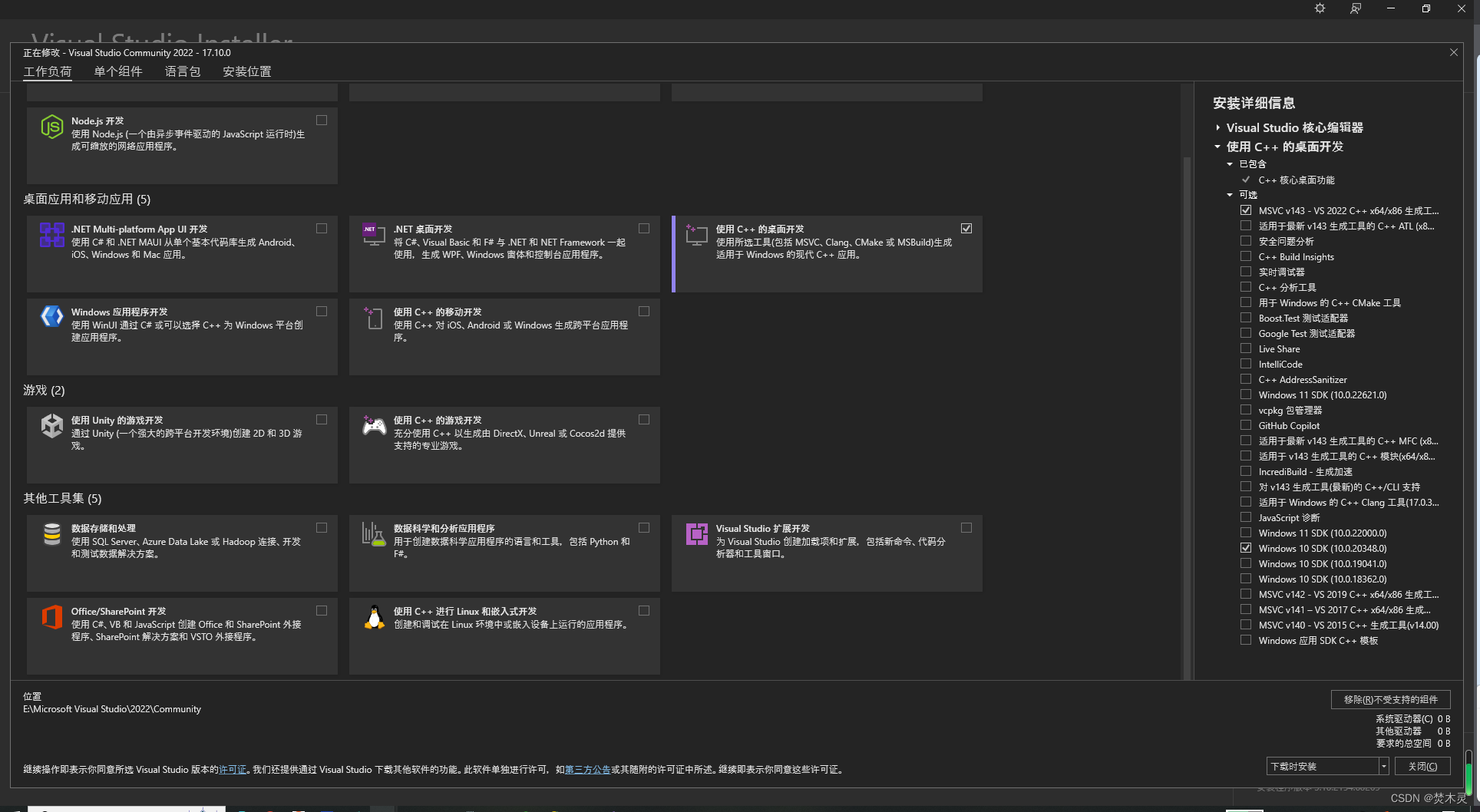Check the C++ mobile development workload
Viewport: 1480px width, 812px height.
tap(644, 311)
